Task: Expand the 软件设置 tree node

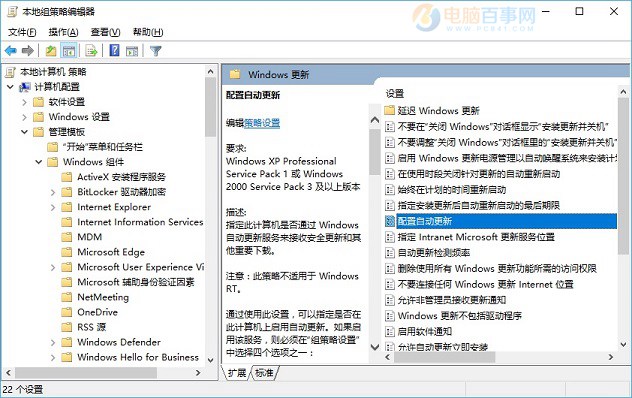Action: click(x=24, y=102)
